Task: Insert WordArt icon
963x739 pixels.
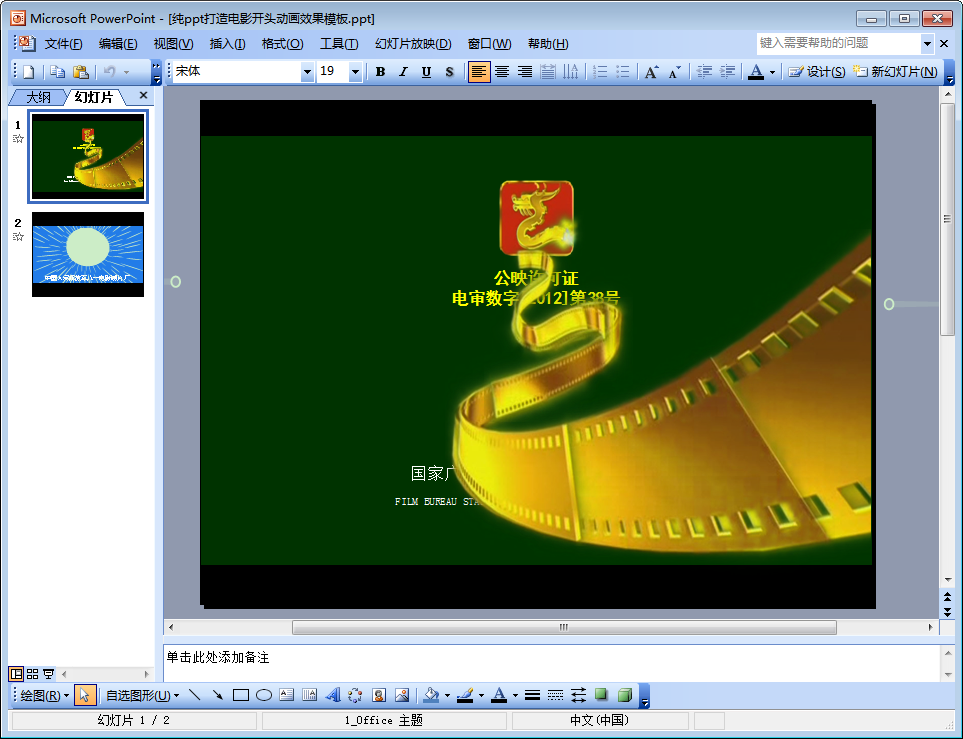Action: point(332,695)
